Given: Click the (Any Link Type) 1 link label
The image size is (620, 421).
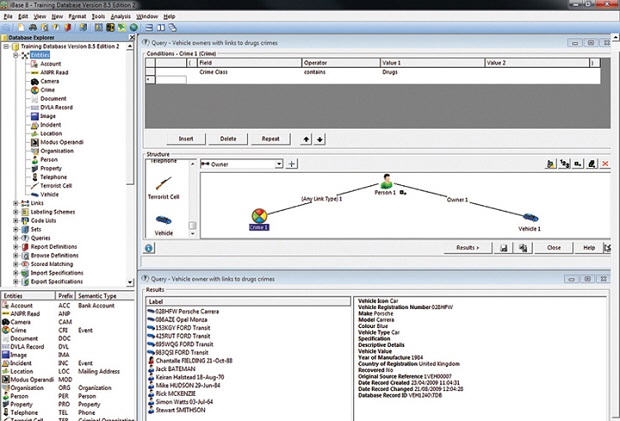Looking at the screenshot, I should point(321,199).
